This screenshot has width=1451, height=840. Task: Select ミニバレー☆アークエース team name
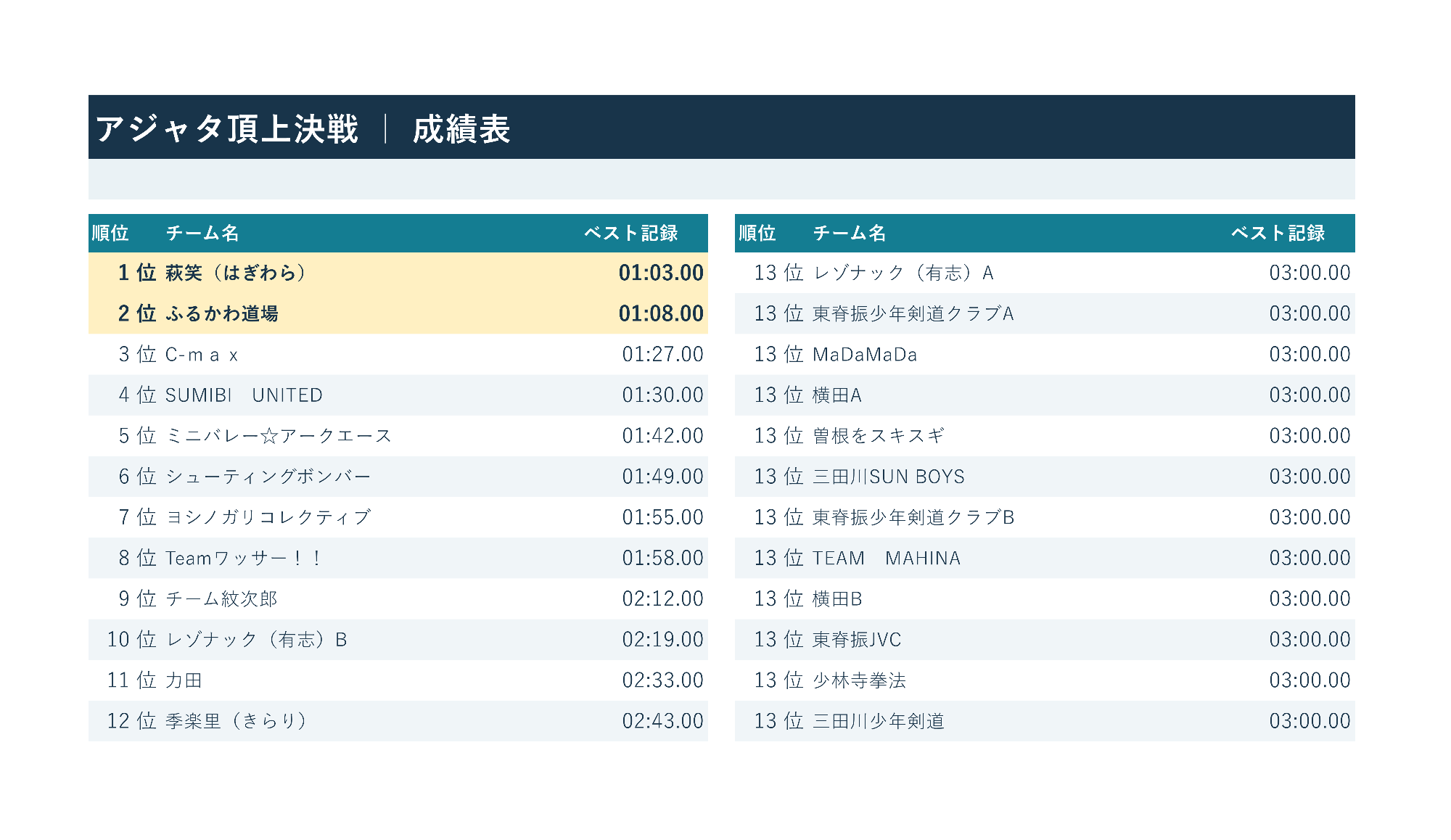coord(279,436)
